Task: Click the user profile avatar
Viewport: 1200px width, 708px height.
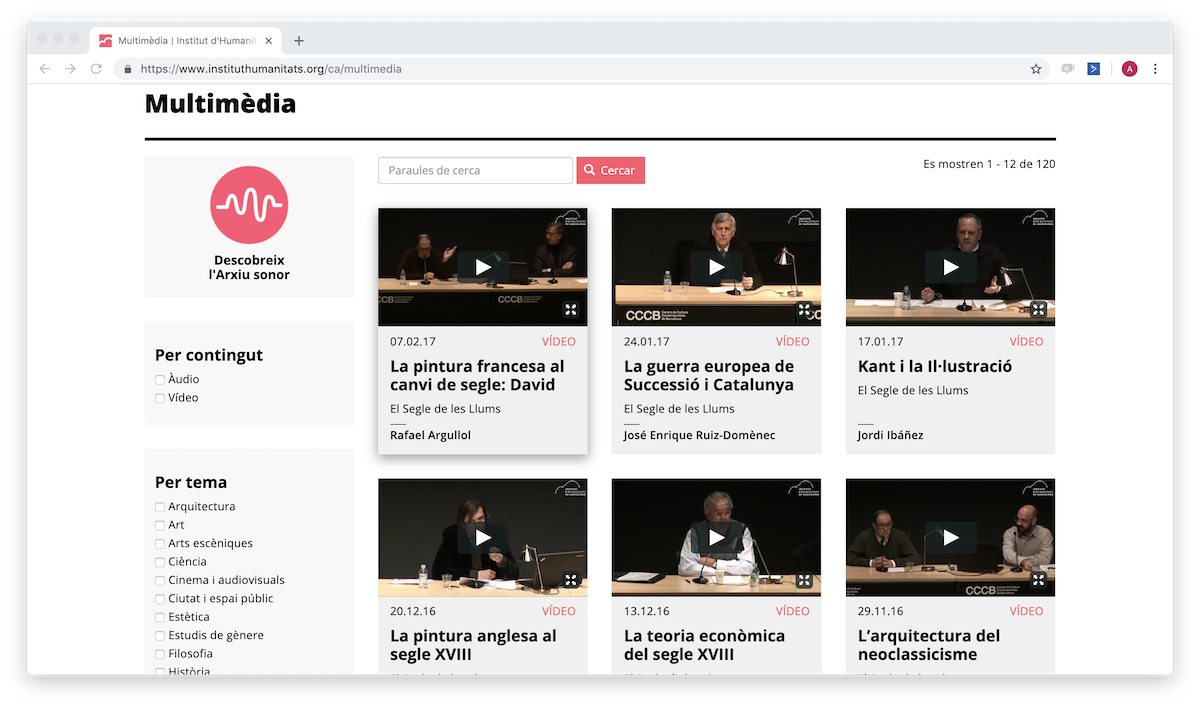Action: 1129,69
